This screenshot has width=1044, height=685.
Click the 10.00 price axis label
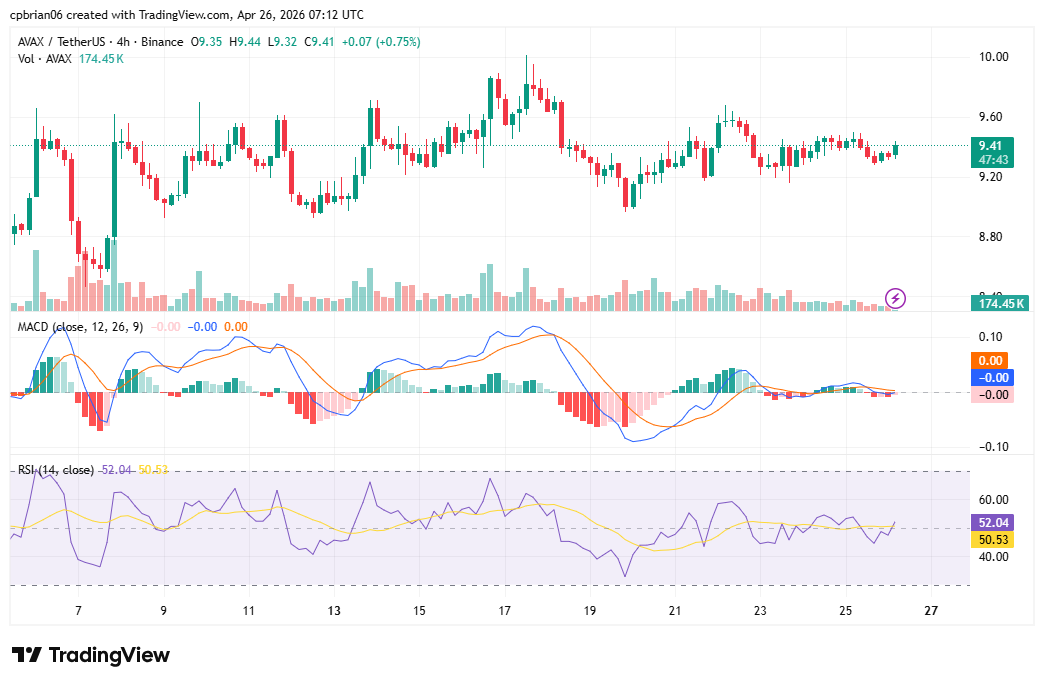click(x=993, y=57)
